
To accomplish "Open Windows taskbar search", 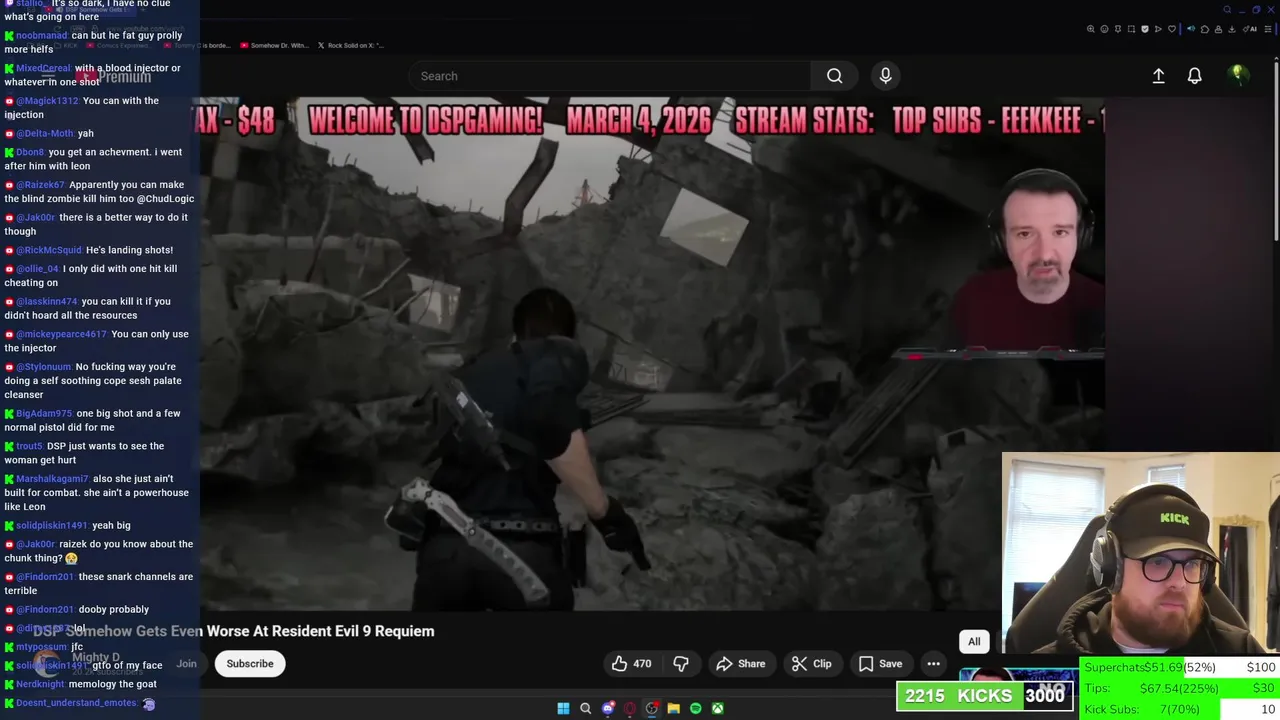I will coord(585,708).
